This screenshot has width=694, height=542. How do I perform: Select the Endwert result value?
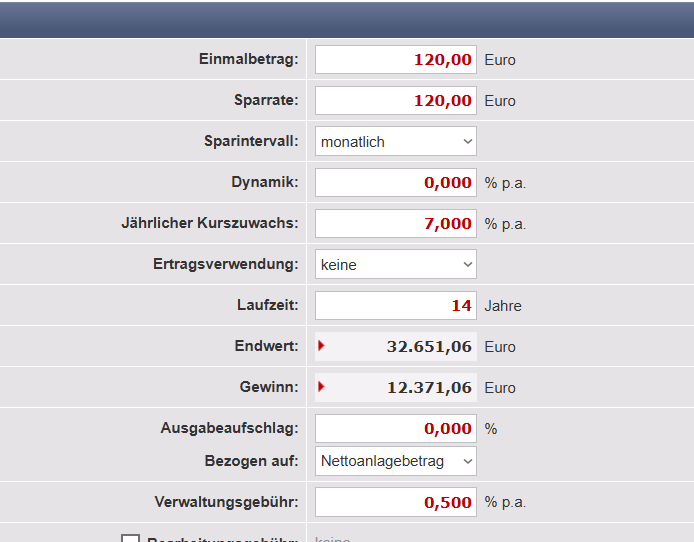pos(429,347)
